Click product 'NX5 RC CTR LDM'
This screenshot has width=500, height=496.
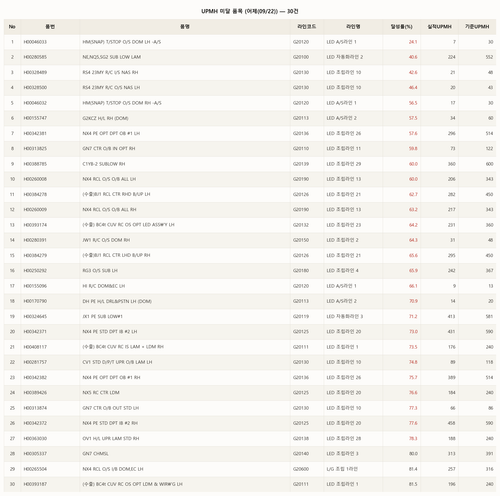pos(101,393)
